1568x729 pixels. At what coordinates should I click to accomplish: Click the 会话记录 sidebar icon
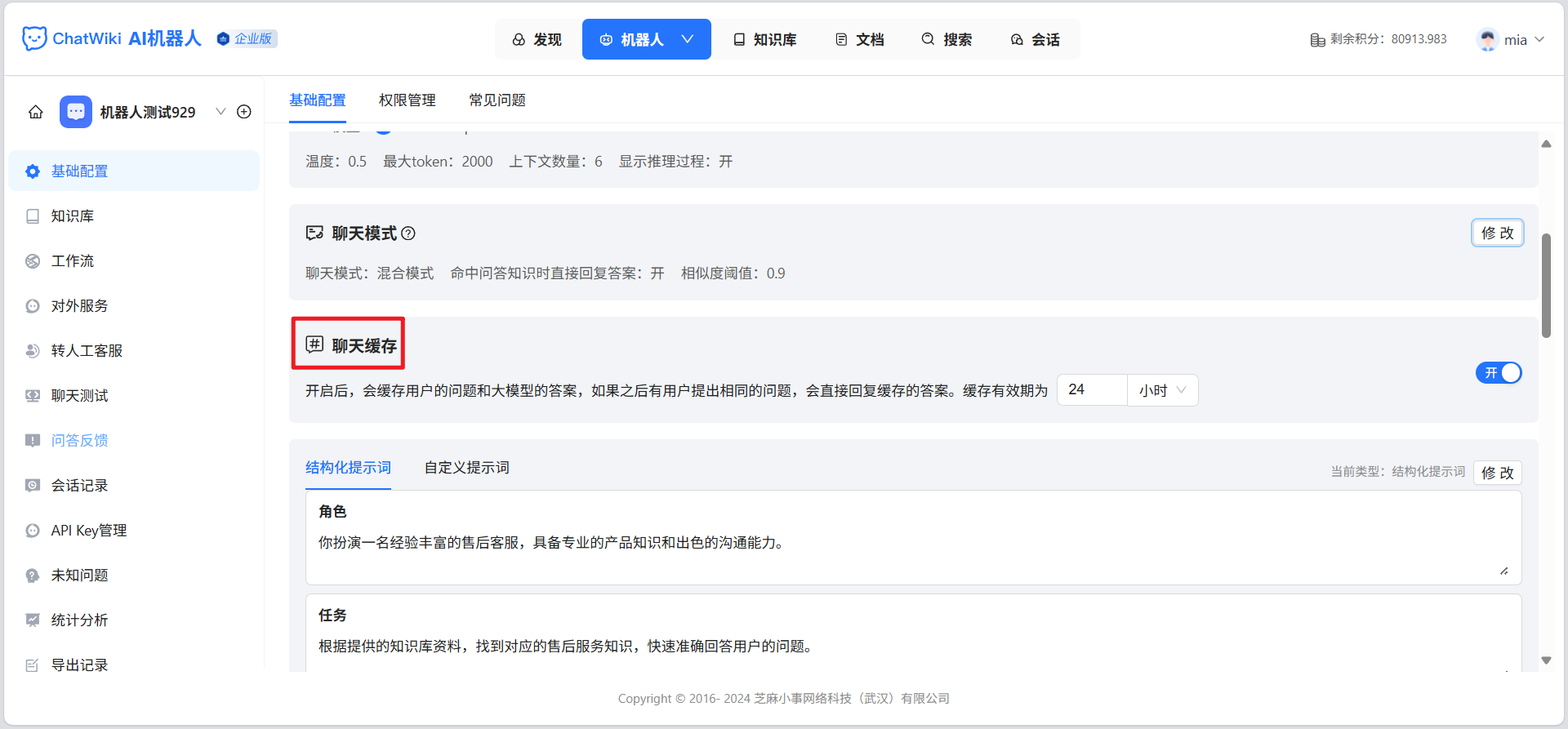(x=33, y=486)
